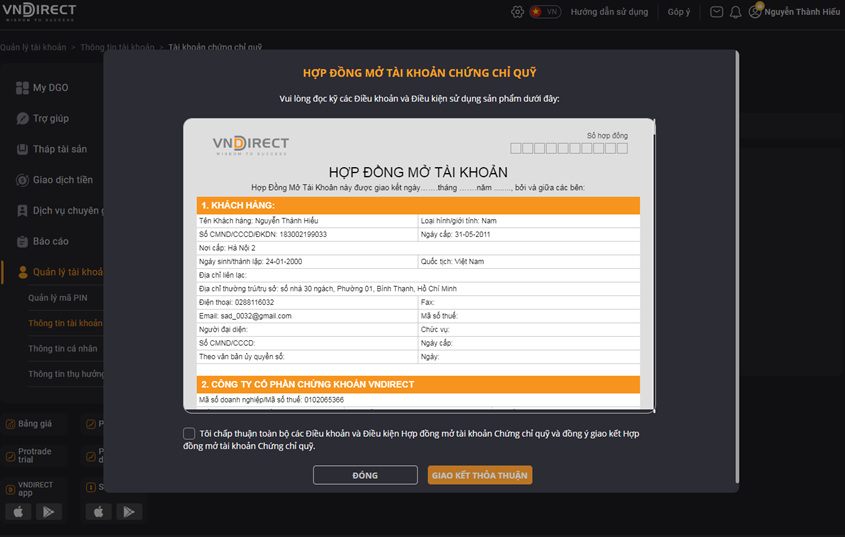The width and height of the screenshot is (845, 537).
Task: Click the dialog's outer scrollbar
Action: [x=737, y=267]
